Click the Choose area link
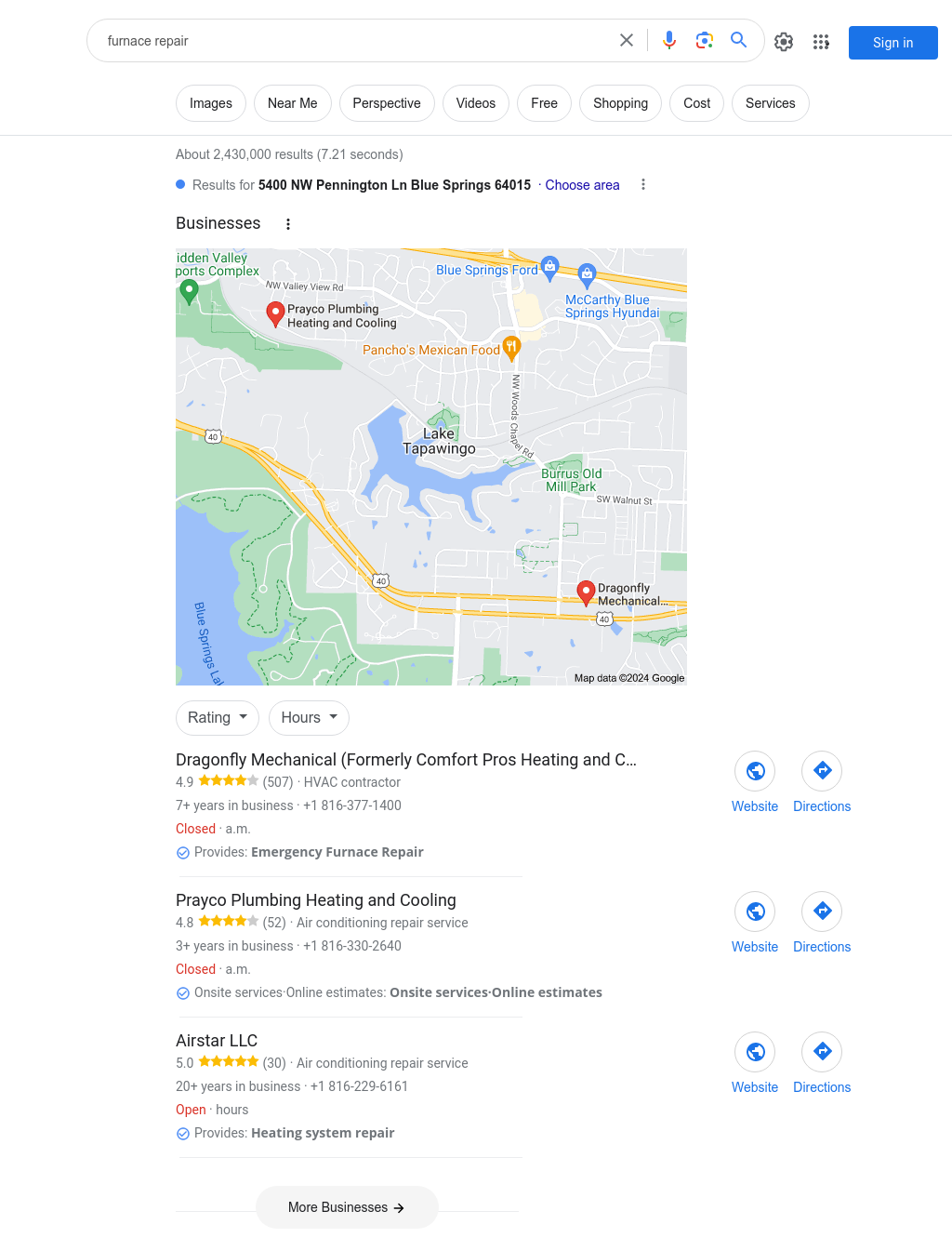Screen dimensions: 952x1251 tap(582, 185)
